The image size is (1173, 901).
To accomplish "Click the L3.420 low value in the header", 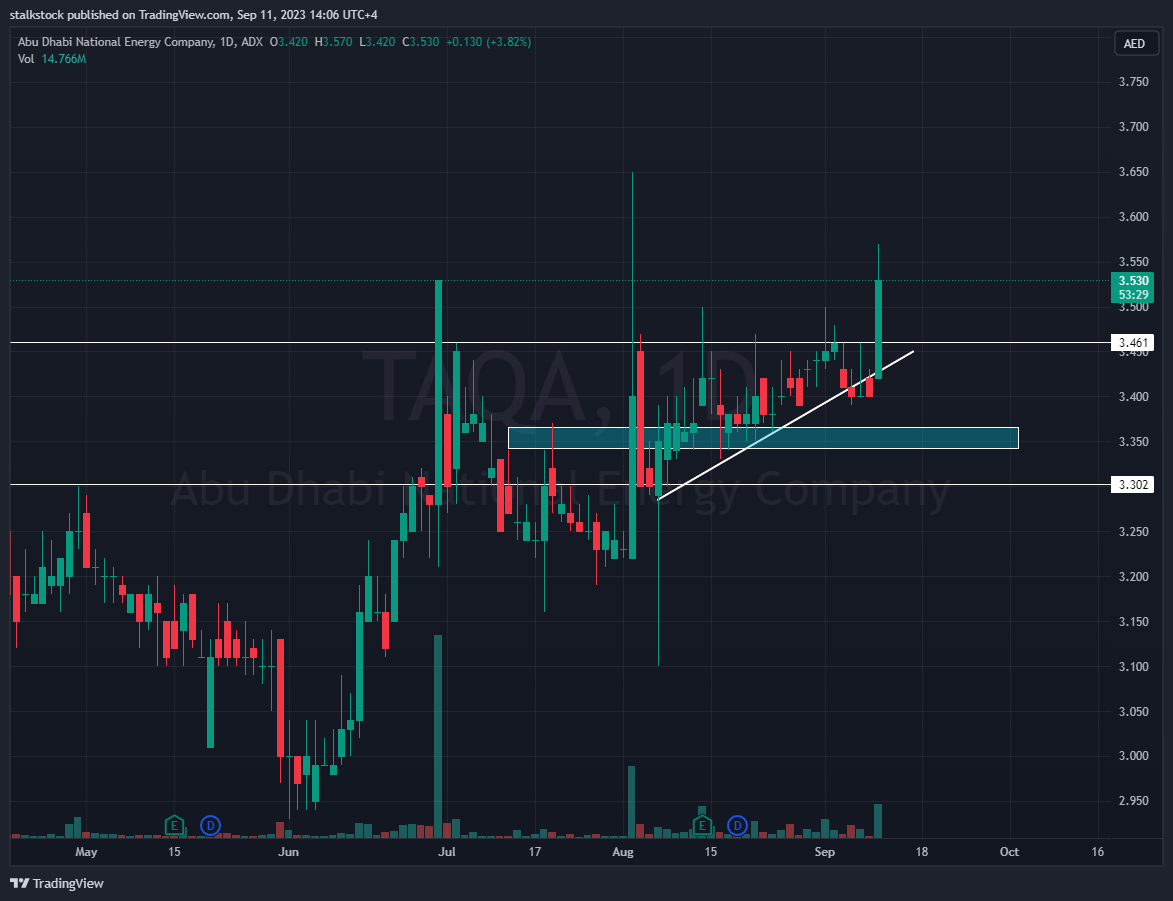I will tap(377, 42).
